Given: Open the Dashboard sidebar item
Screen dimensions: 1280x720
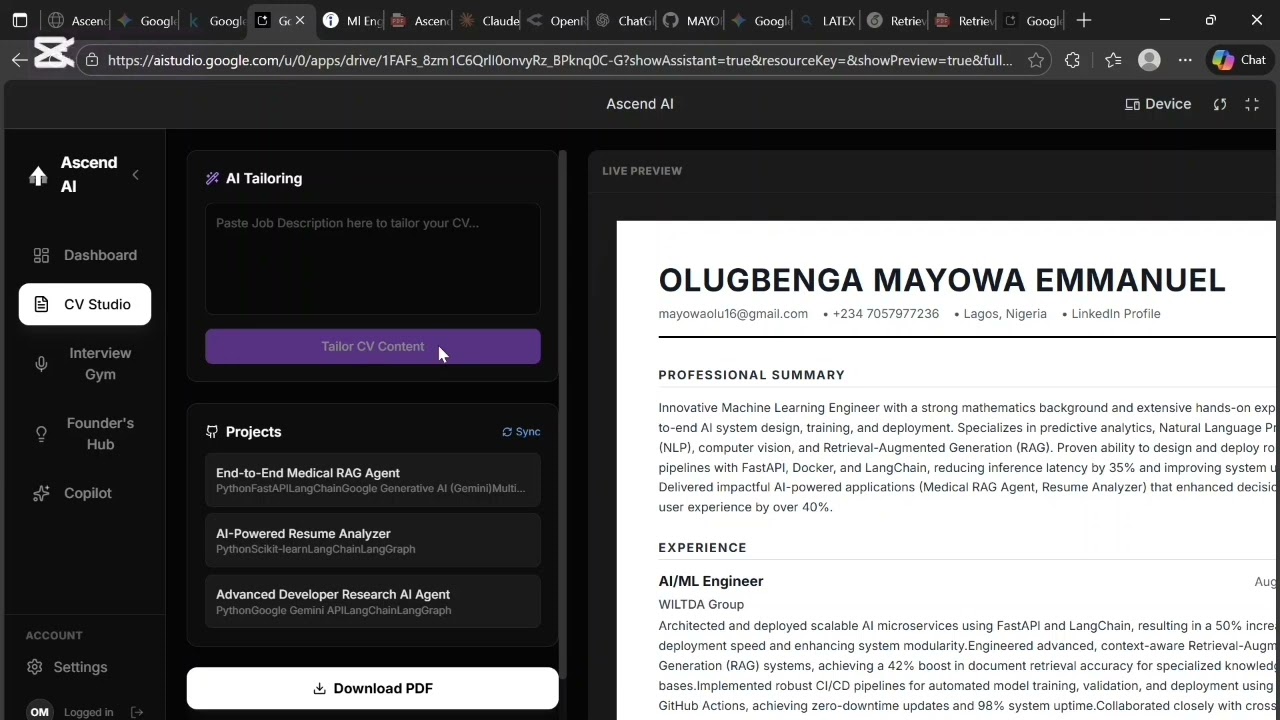Looking at the screenshot, I should click(x=85, y=255).
